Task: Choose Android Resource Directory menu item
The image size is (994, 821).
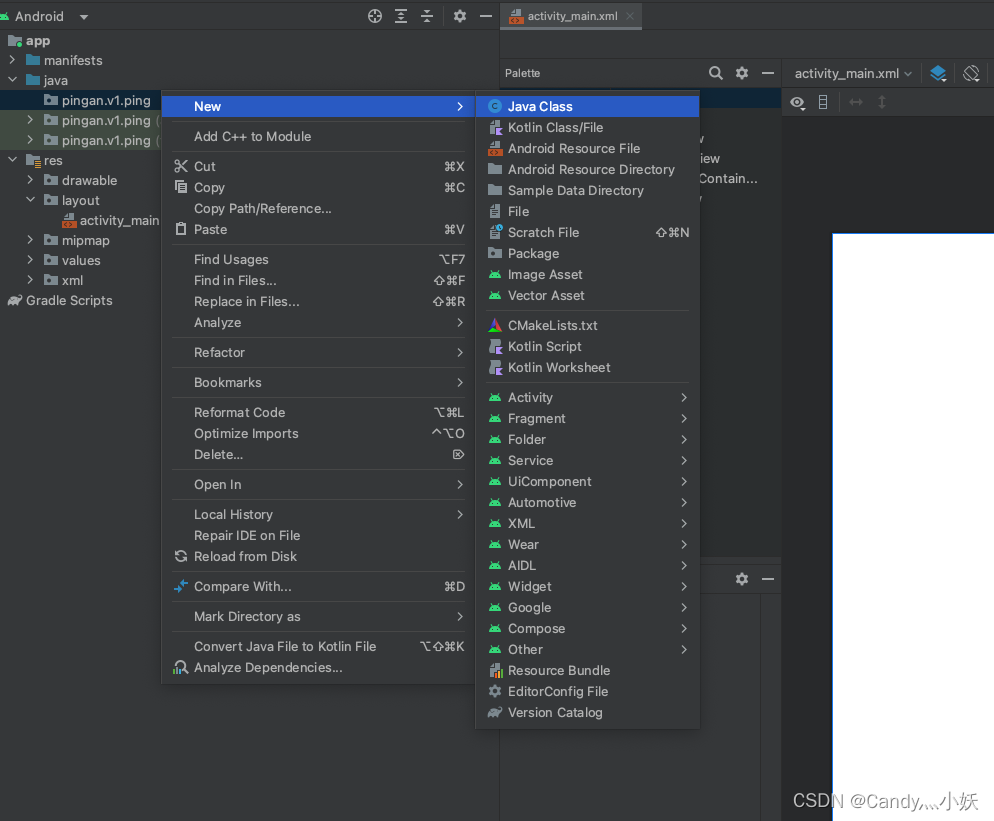Action: pos(587,169)
